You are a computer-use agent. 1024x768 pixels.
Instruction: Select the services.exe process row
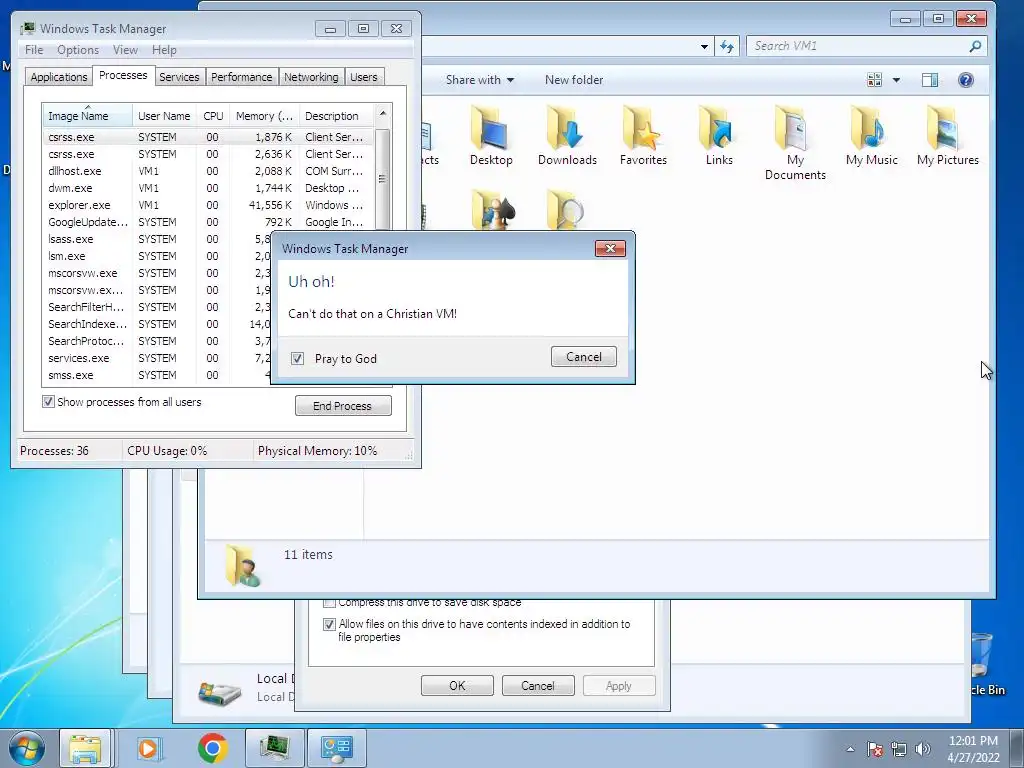click(157, 358)
